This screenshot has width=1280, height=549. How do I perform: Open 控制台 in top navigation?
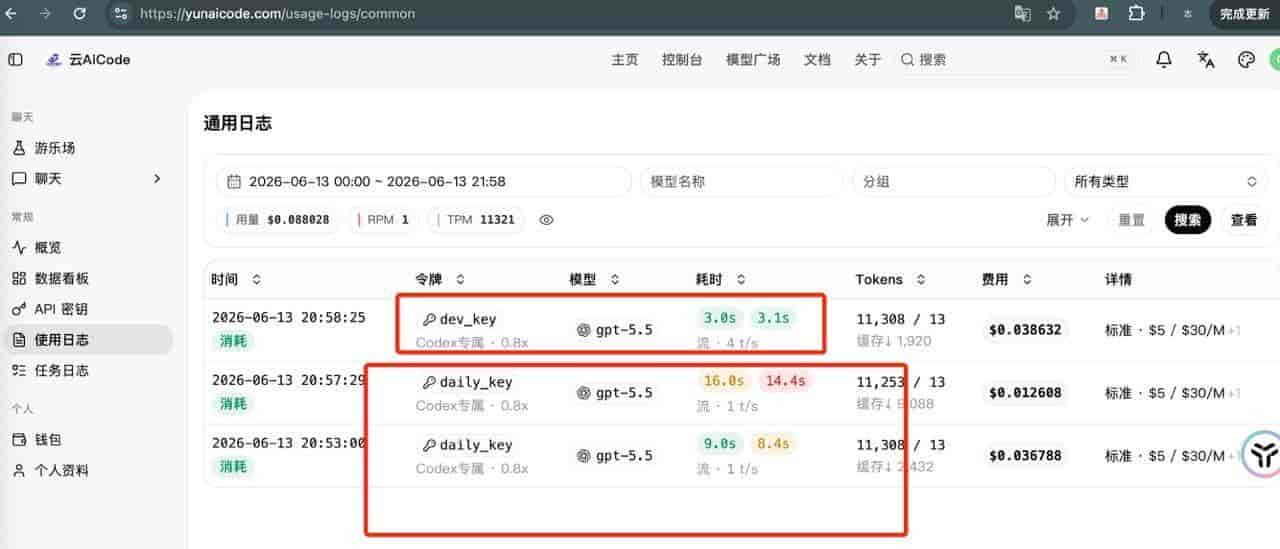682,60
